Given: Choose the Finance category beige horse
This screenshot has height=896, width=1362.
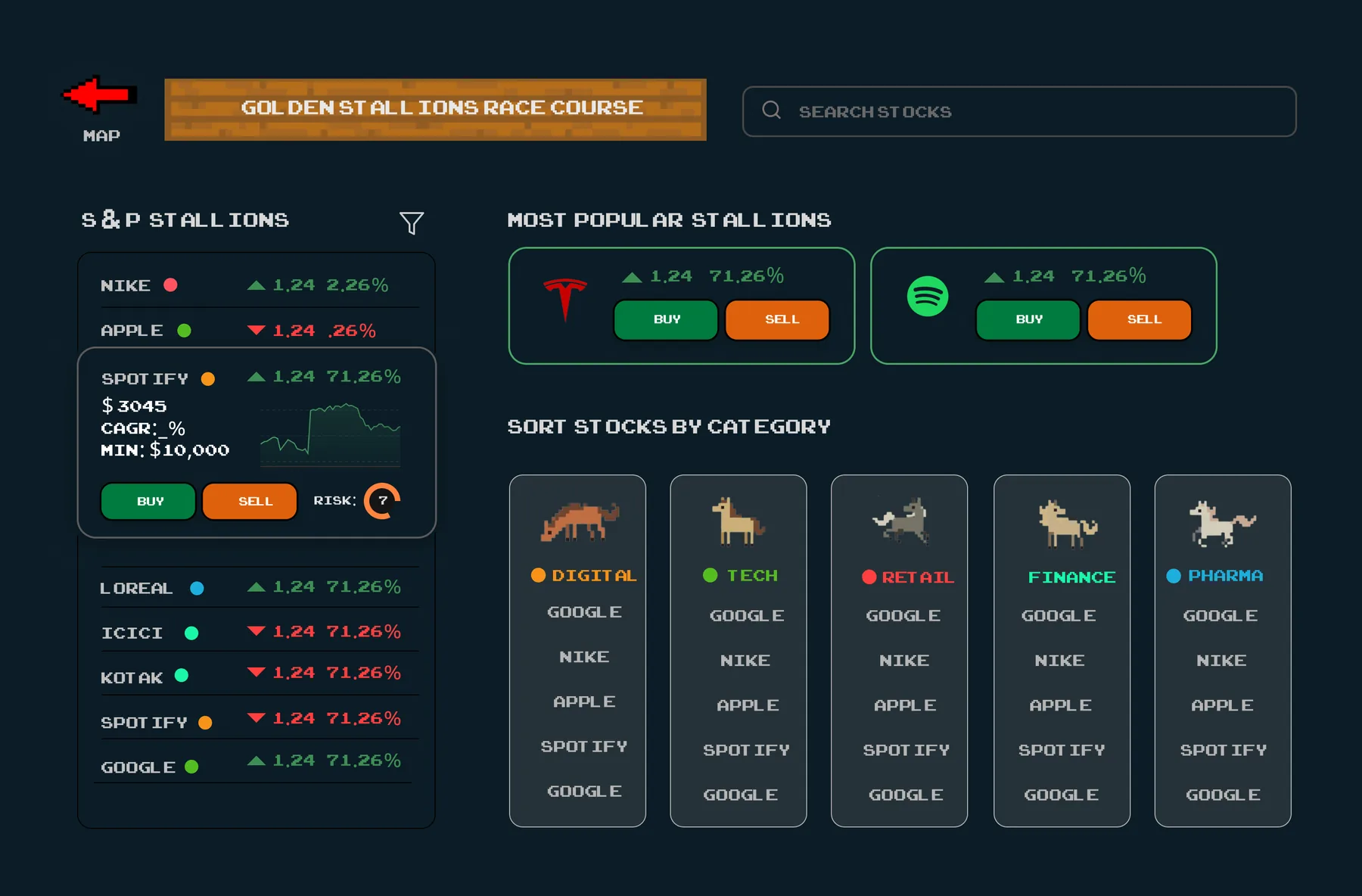Looking at the screenshot, I should tap(1068, 523).
